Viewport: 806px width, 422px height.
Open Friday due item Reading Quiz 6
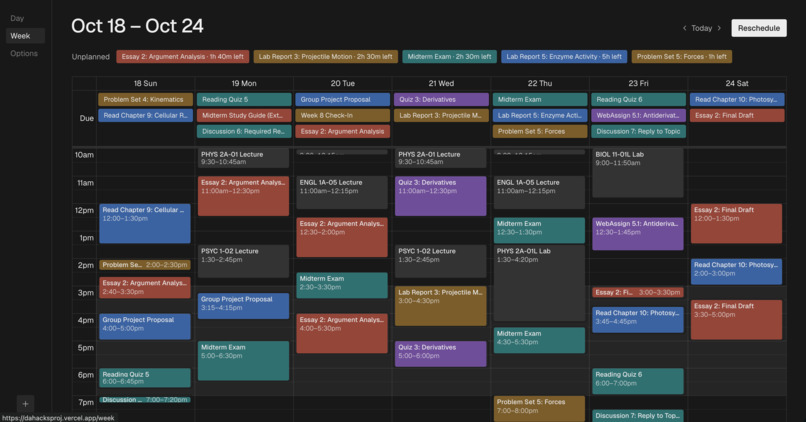tap(638, 99)
